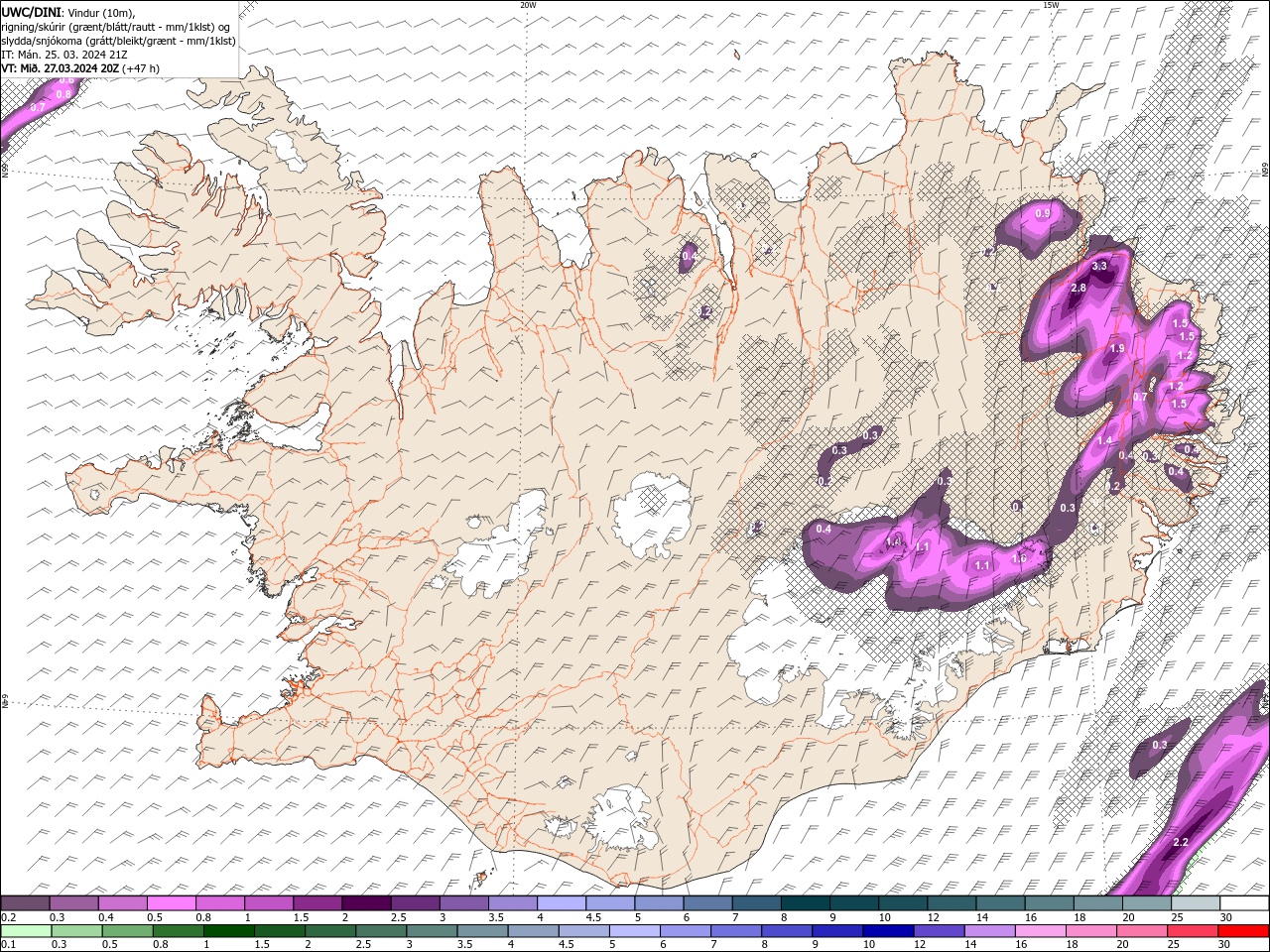The height and width of the screenshot is (952, 1270).
Task: Click the initial time line 'IT: Mán. 25. 03. 2024 21Z'
Action: [x=64, y=55]
